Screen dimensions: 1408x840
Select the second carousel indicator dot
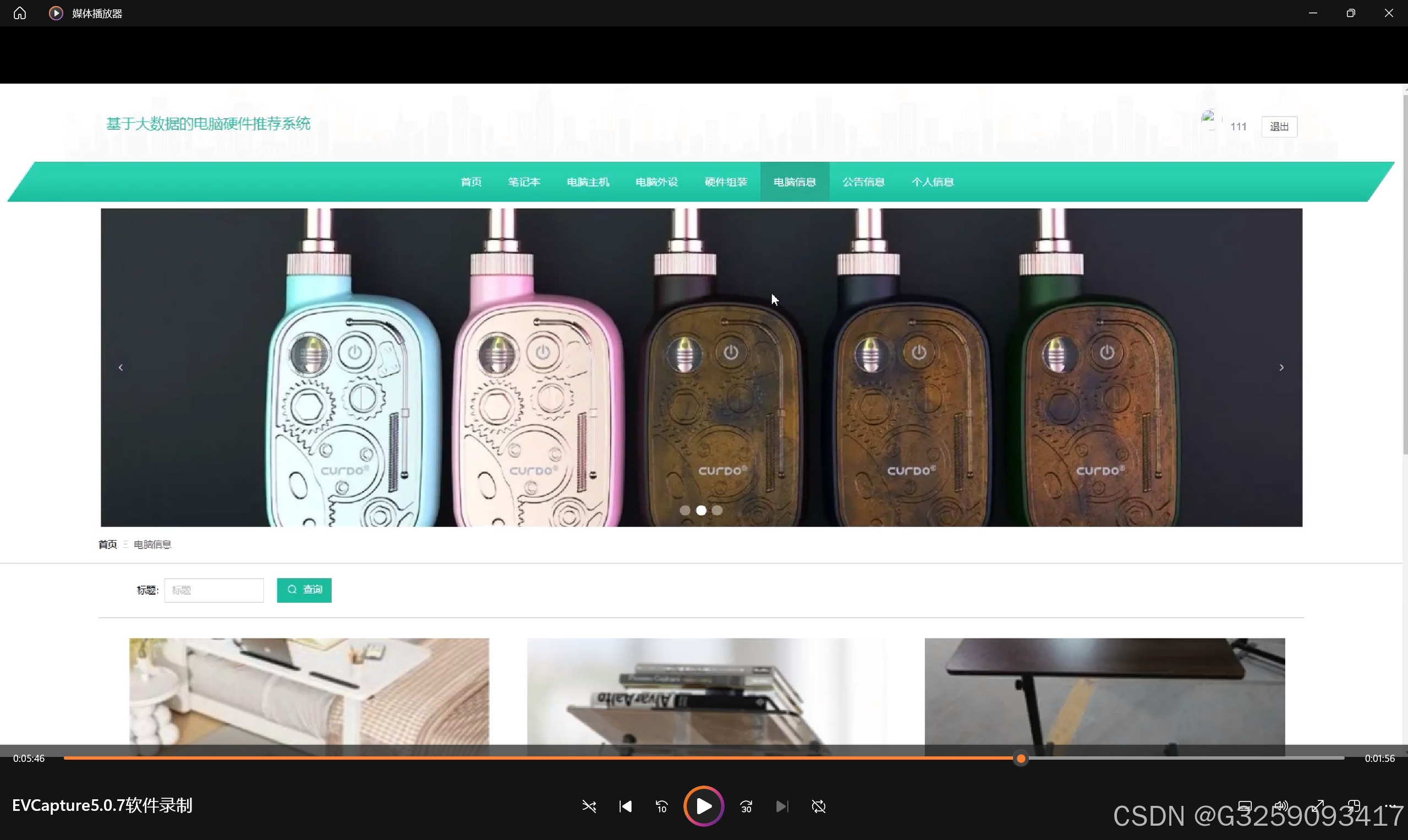click(x=701, y=510)
